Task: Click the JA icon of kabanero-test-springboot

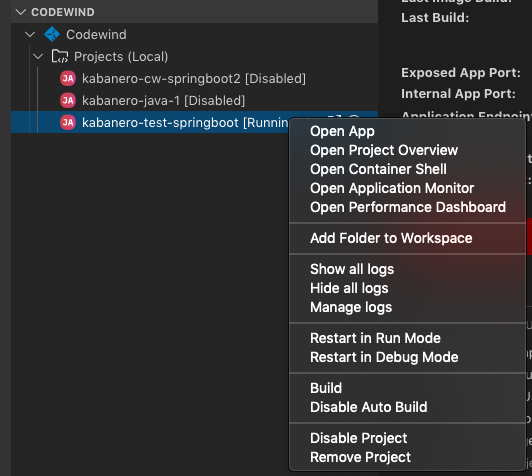Action: click(68, 122)
